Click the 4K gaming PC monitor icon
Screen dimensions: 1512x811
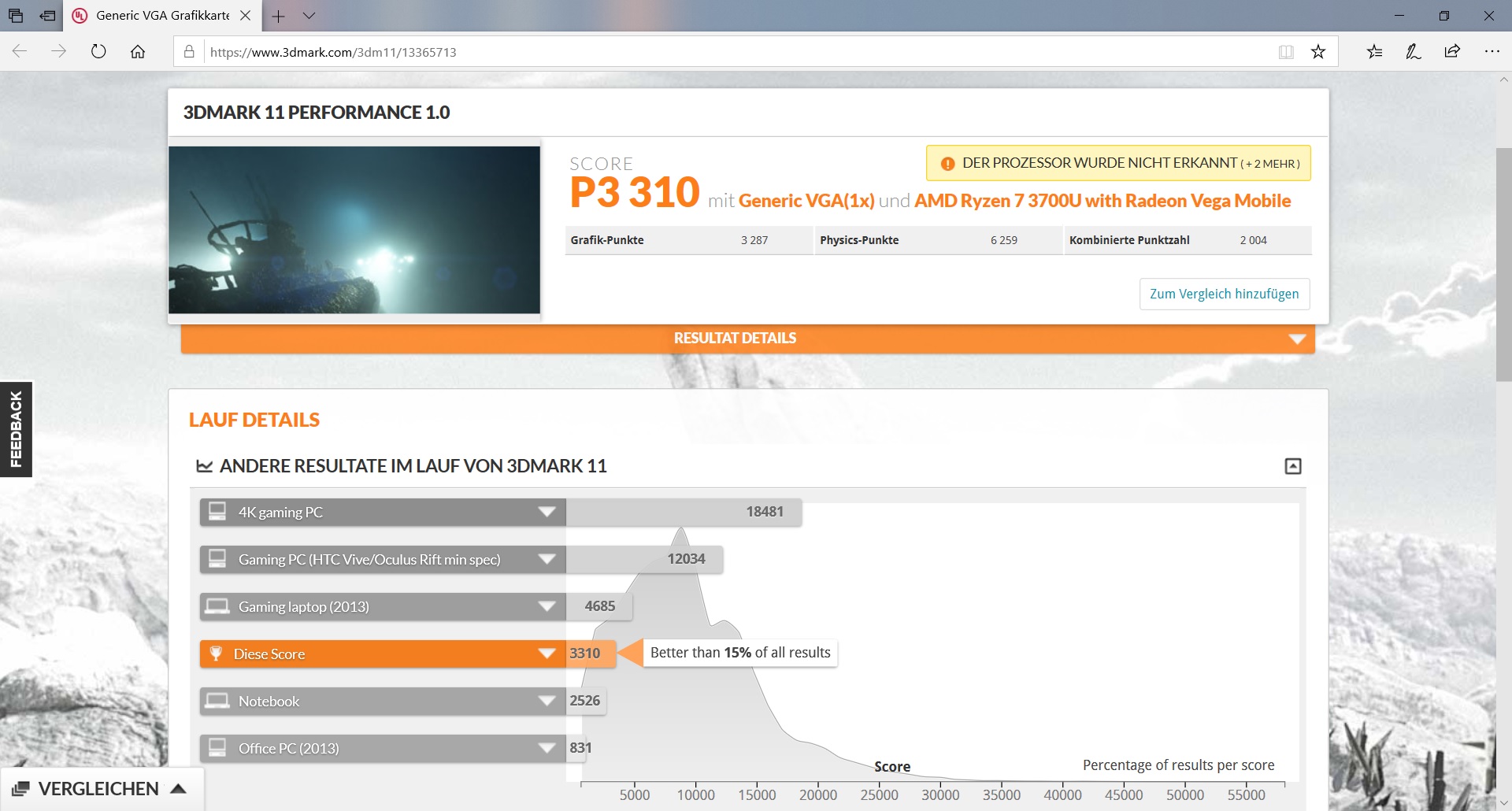pos(217,512)
